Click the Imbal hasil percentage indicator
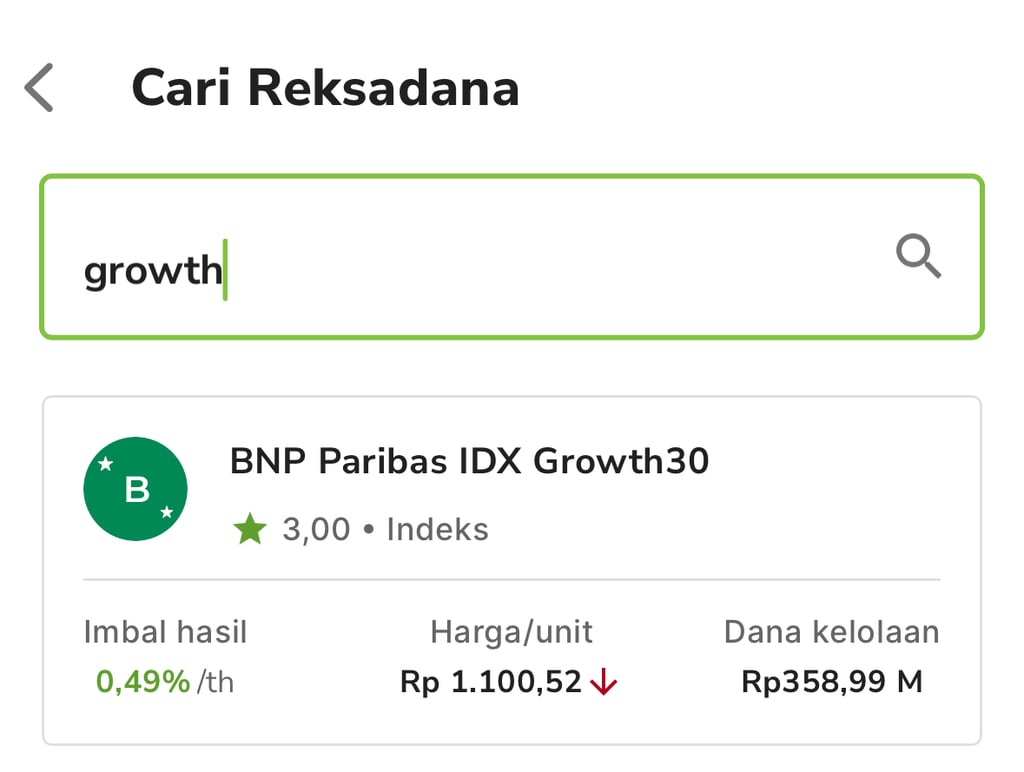Screen dimensions: 1024x772 142,681
